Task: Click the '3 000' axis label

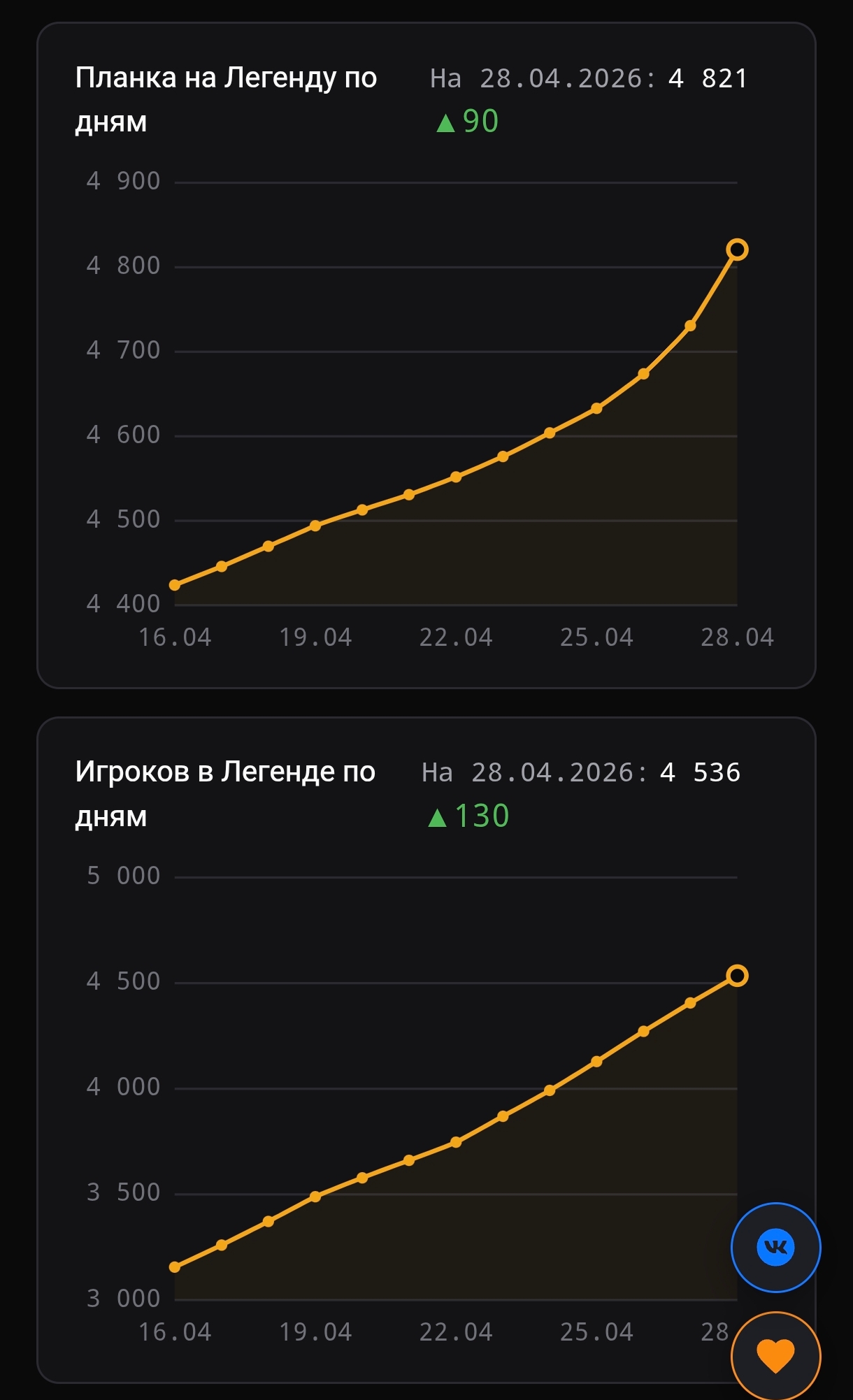Action: coord(123,1299)
